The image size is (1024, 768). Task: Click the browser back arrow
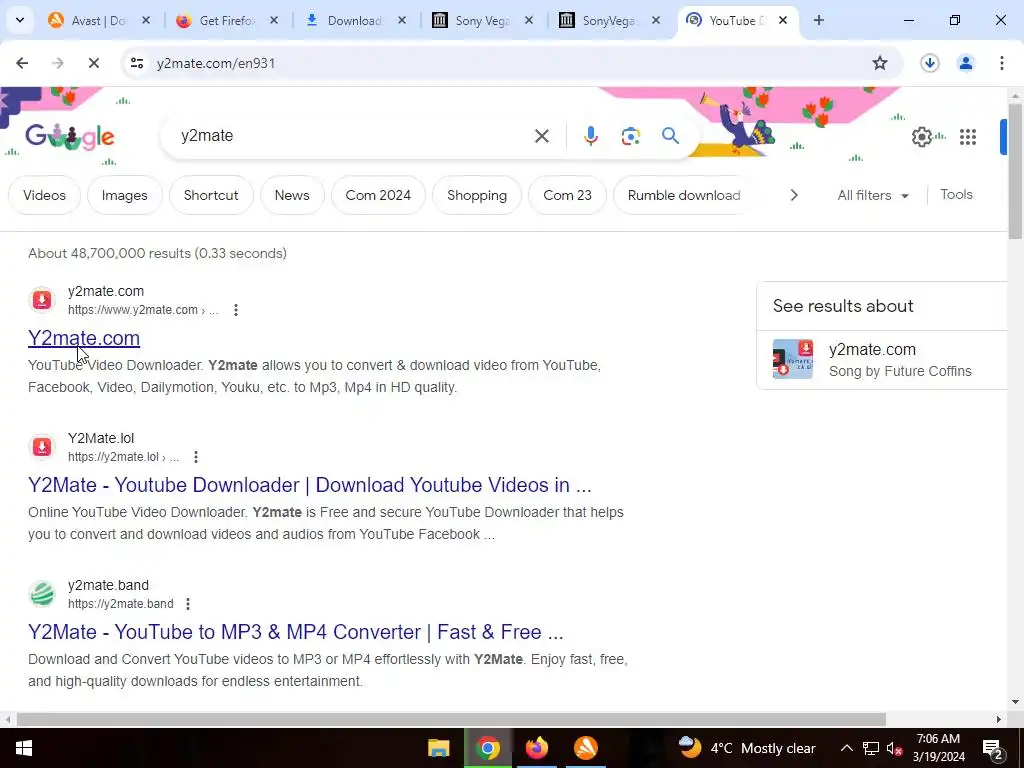[22, 63]
